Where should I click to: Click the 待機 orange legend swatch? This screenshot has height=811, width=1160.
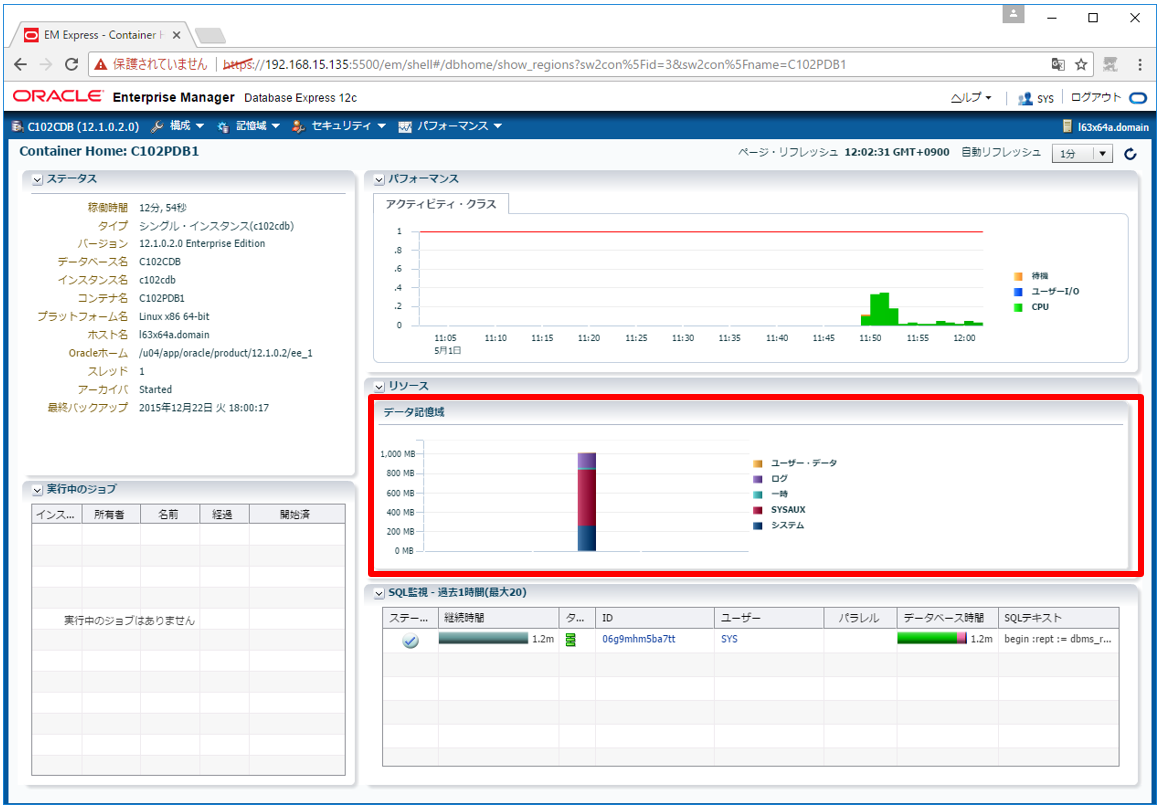coord(1019,276)
